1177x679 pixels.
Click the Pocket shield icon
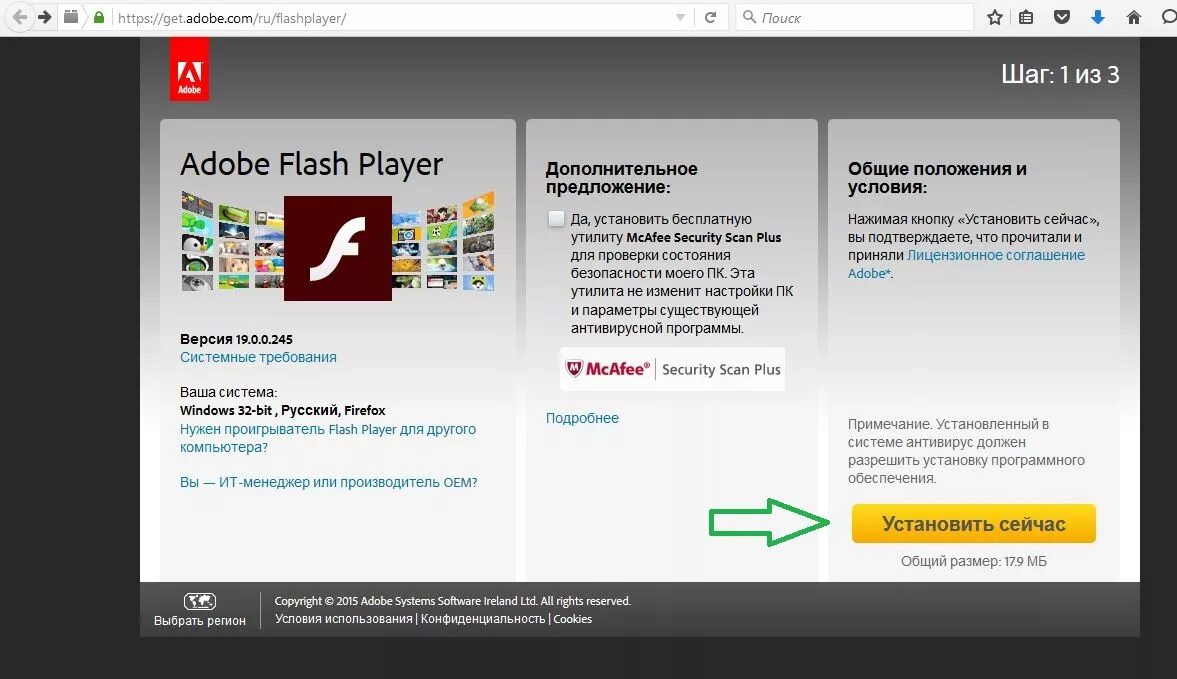tap(1061, 17)
